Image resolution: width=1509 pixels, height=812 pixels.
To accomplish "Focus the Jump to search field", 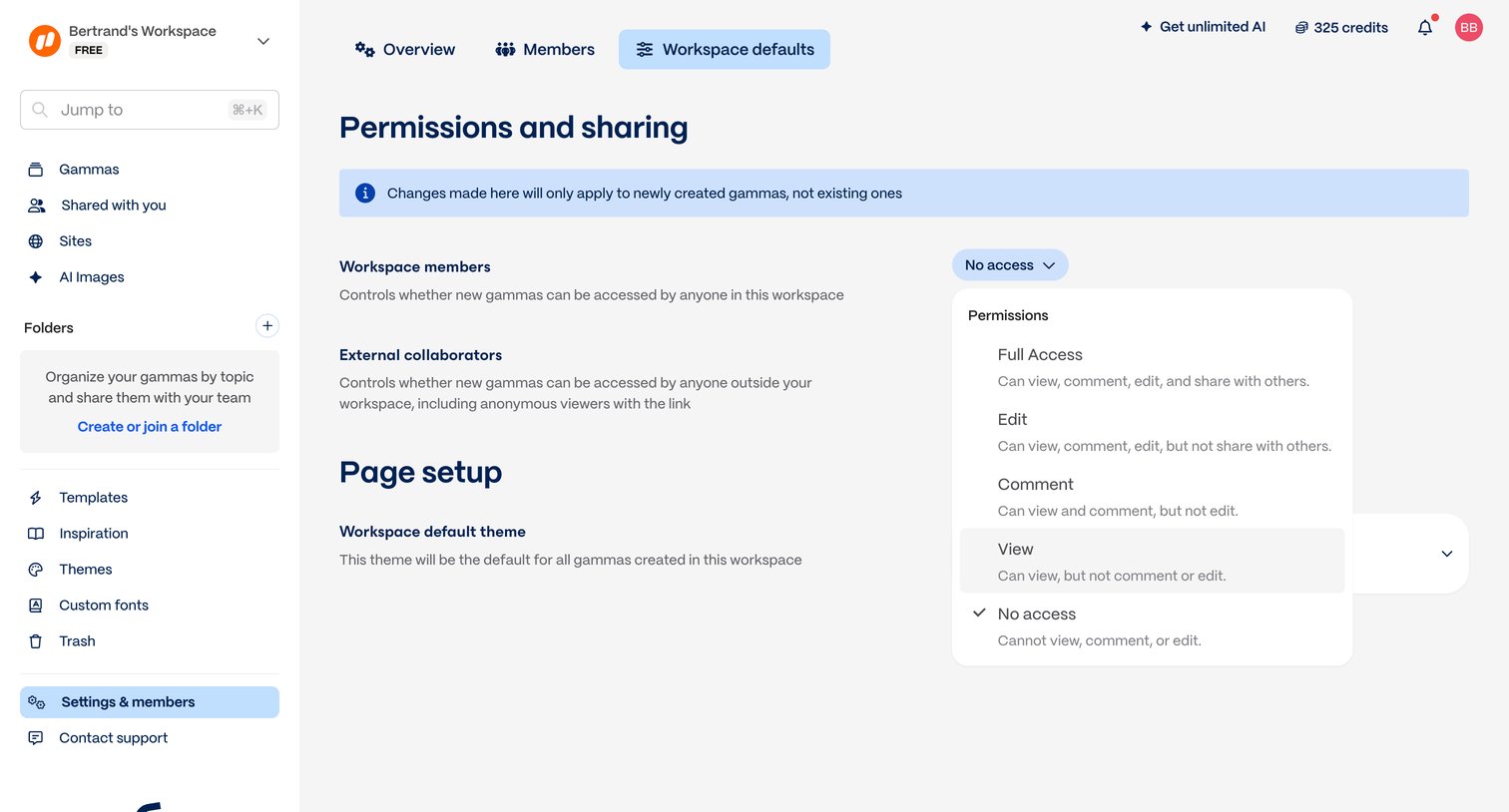I will (x=150, y=110).
